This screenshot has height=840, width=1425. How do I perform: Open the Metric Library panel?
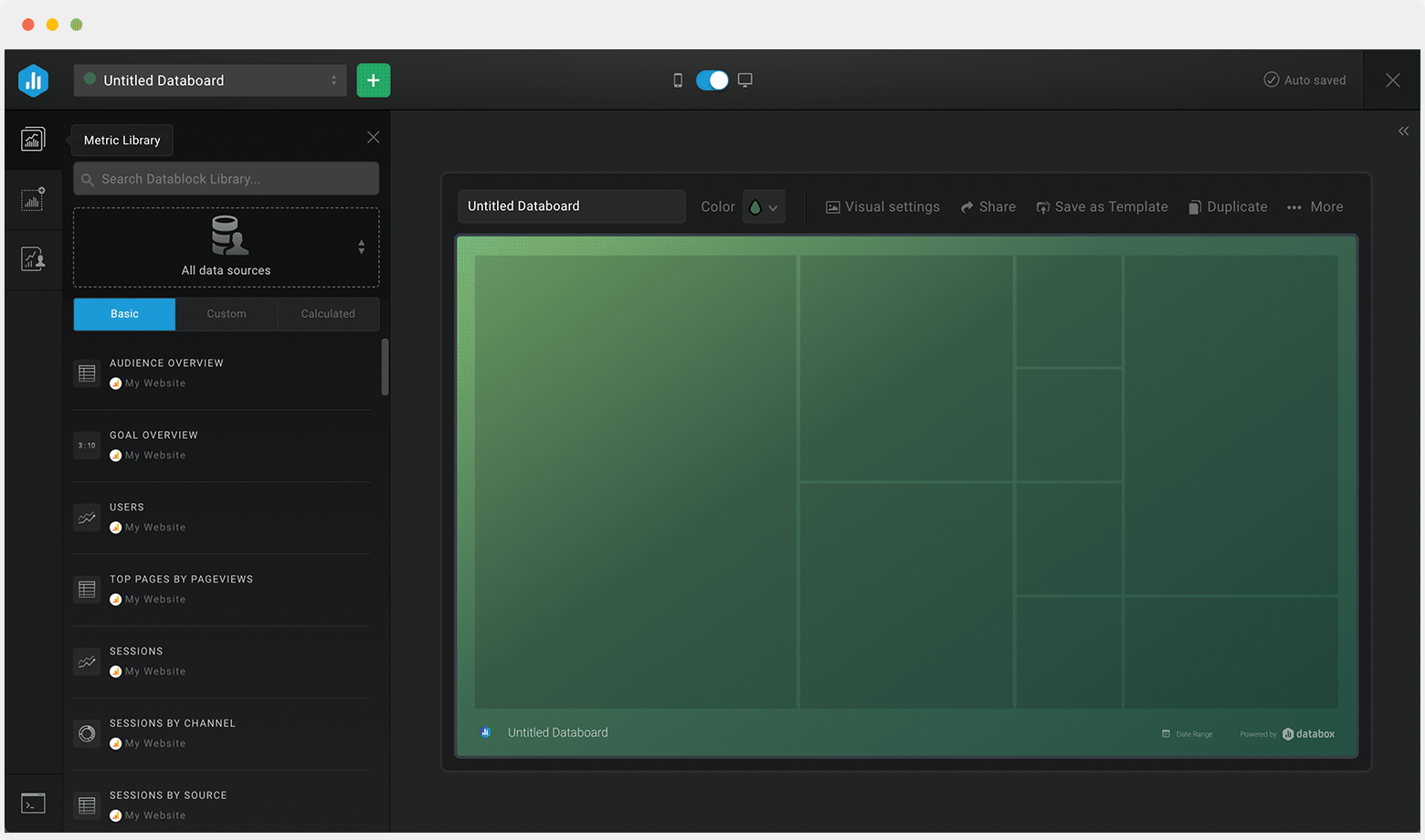pyautogui.click(x=33, y=139)
